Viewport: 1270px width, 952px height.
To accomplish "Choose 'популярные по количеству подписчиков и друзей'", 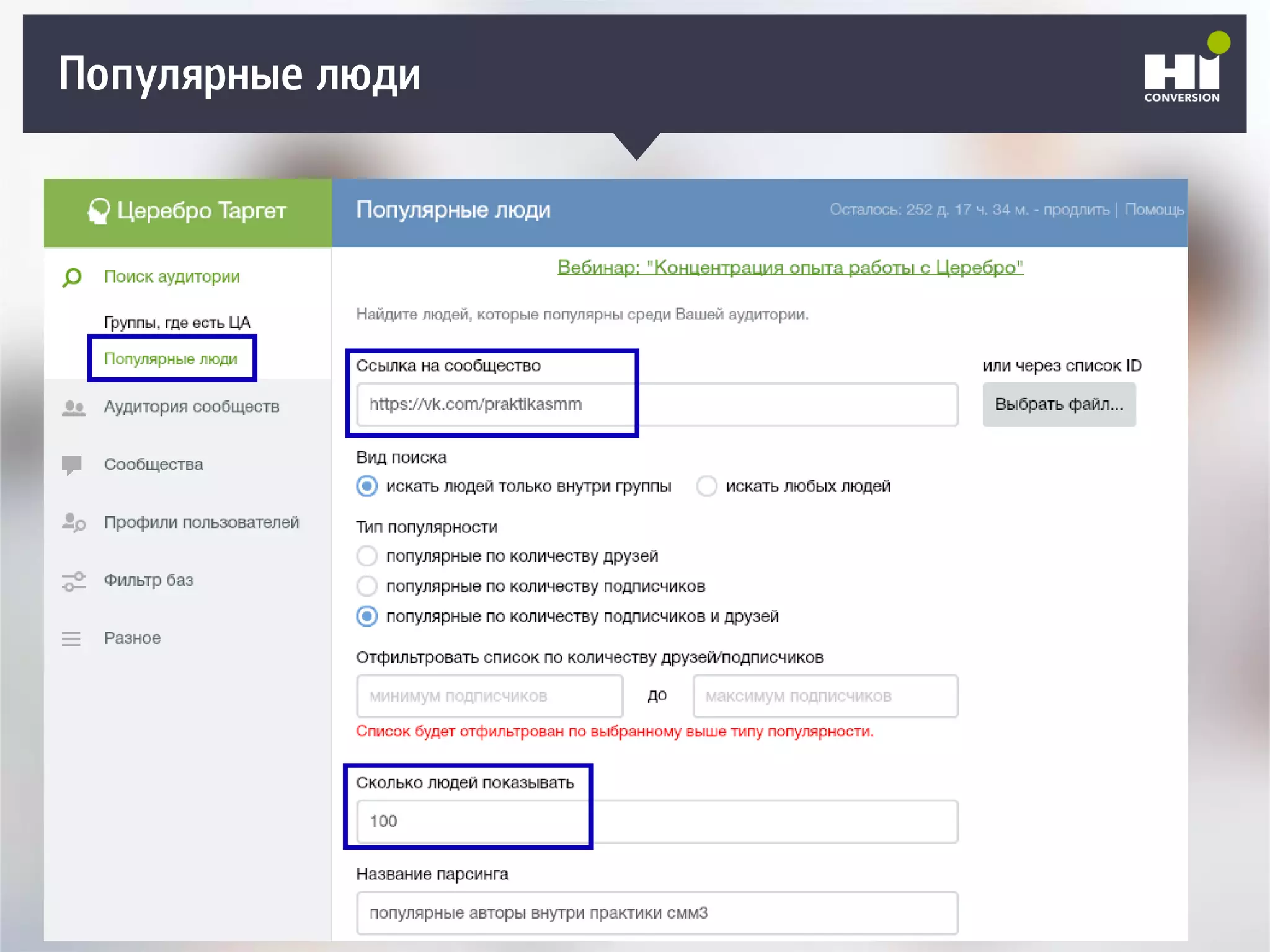I will tap(366, 616).
